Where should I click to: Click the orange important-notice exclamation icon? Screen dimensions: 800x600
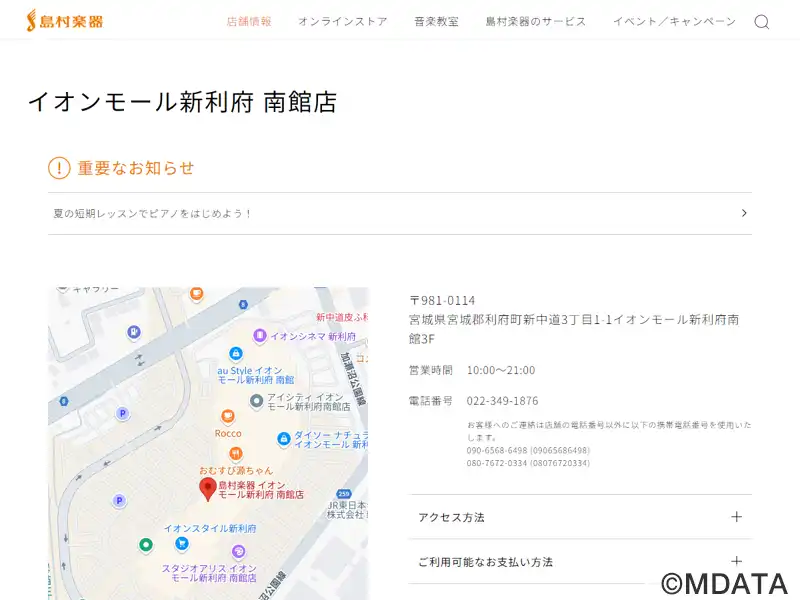coord(59,168)
